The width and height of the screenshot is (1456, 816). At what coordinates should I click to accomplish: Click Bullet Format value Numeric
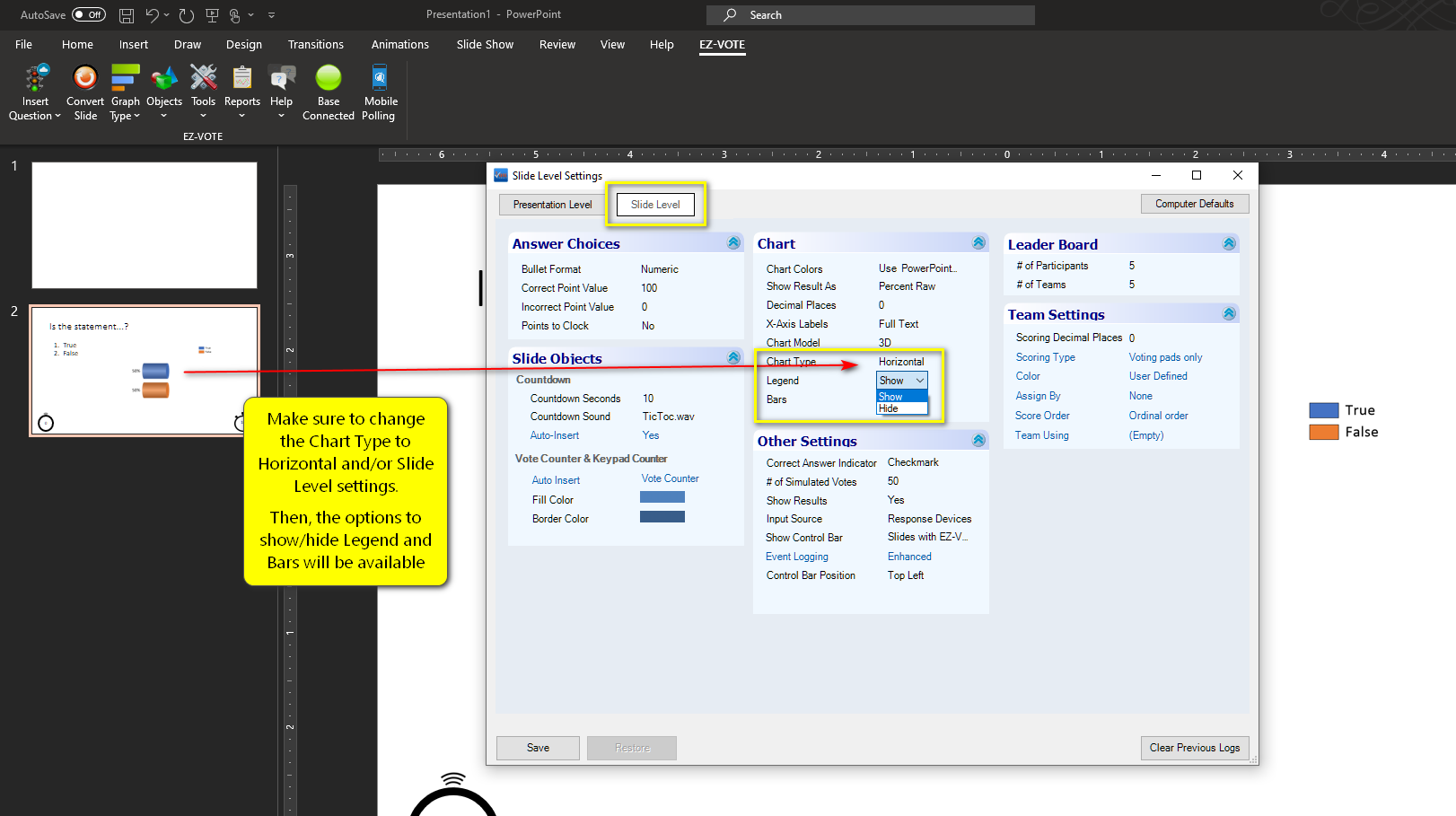click(x=660, y=269)
